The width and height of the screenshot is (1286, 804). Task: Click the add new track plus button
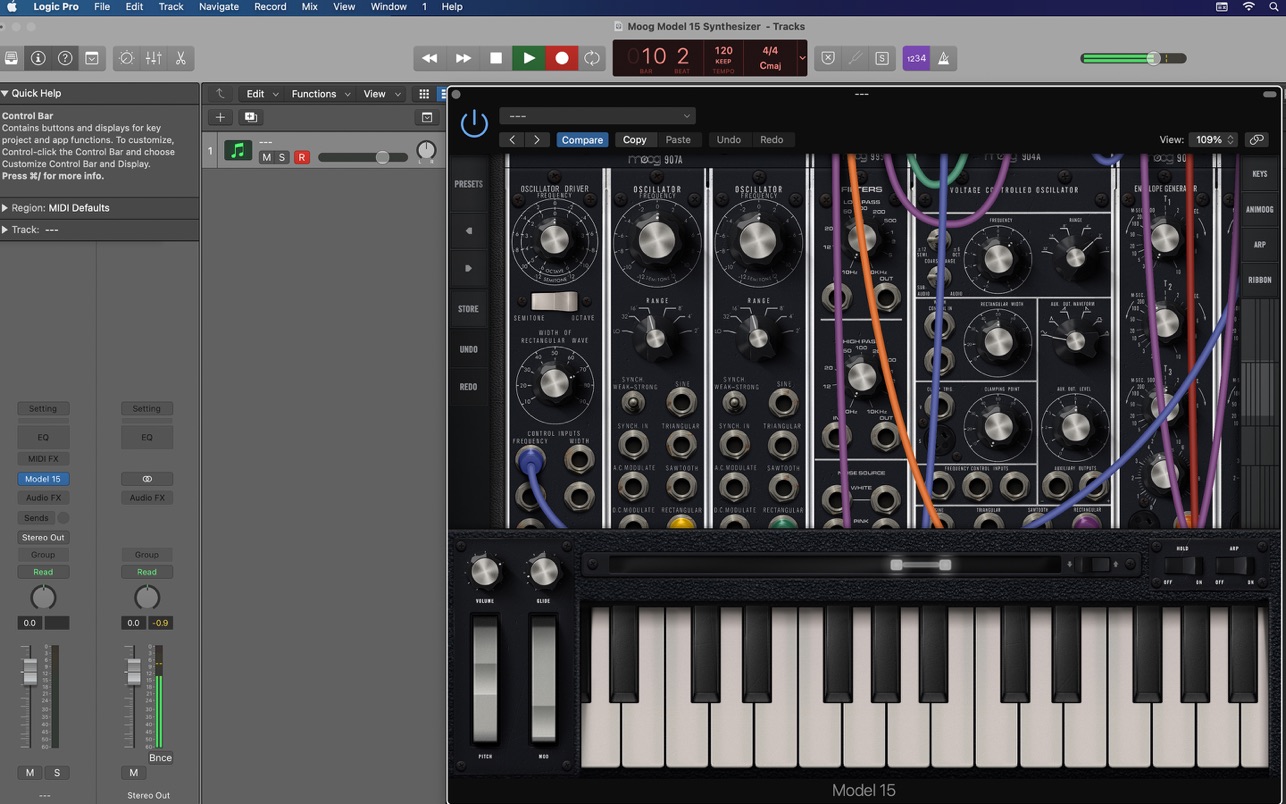[x=220, y=117]
